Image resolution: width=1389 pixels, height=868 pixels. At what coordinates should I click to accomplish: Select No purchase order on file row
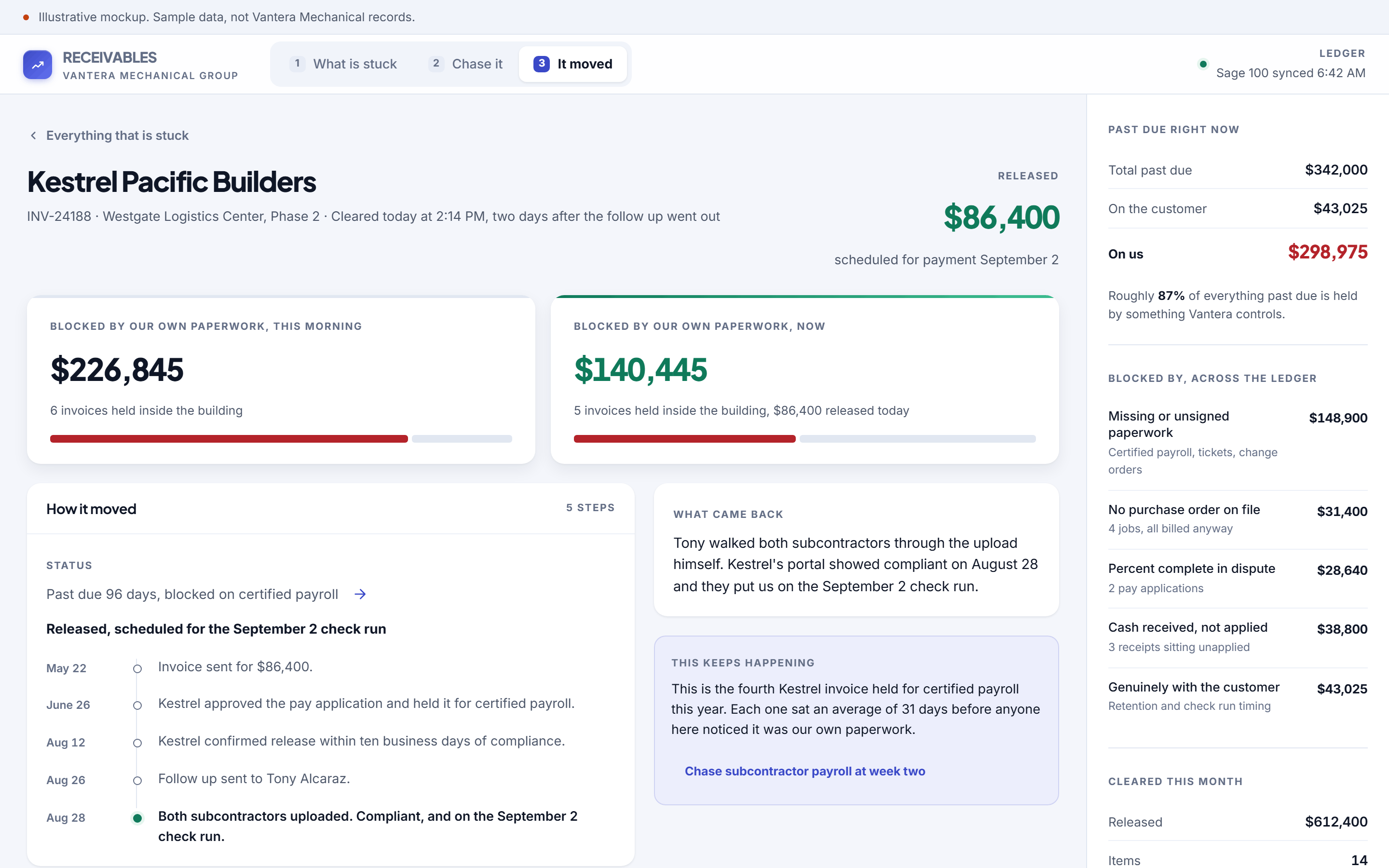tap(1238, 519)
